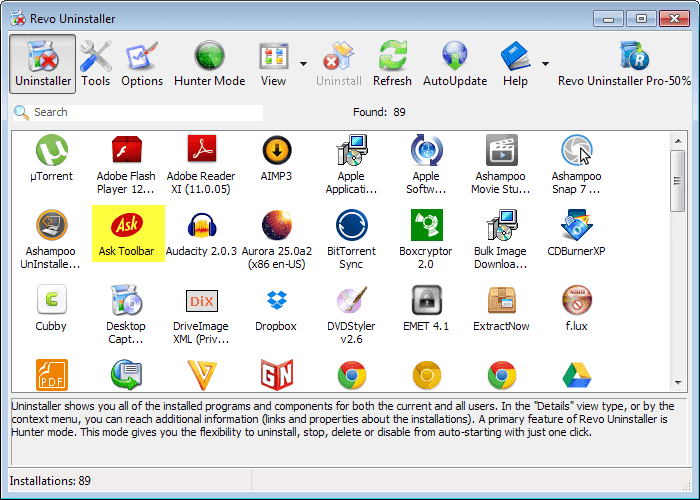The image size is (700, 500).
Task: Open the Options dialog
Action: tap(142, 64)
